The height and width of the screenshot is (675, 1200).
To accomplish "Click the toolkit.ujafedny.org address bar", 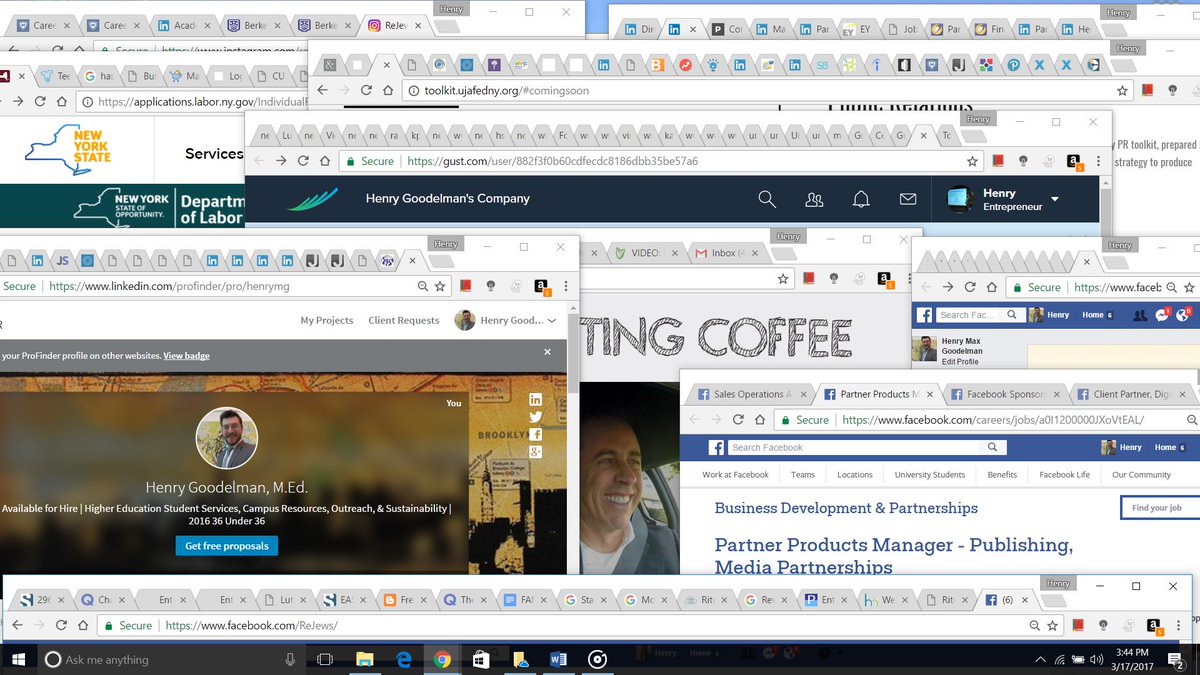I will (x=760, y=90).
